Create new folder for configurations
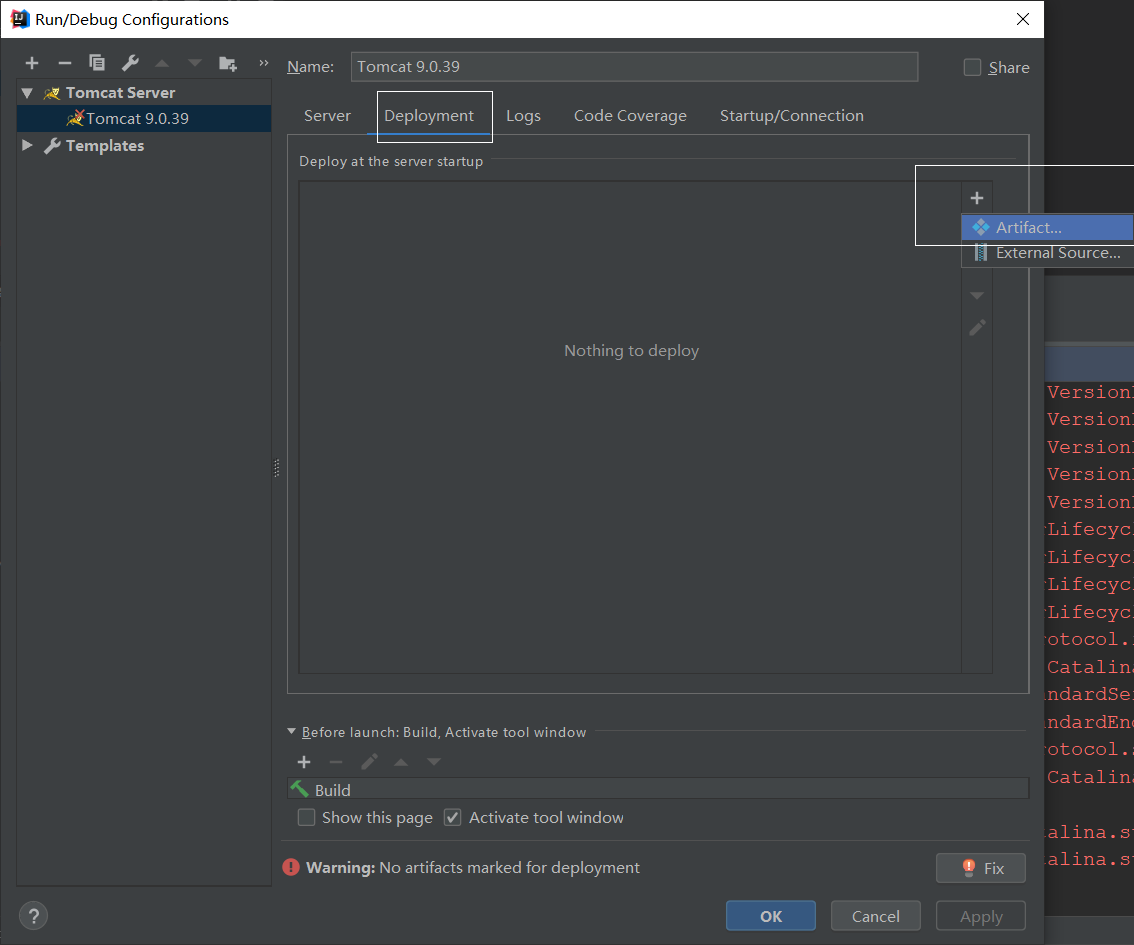Screen dimensions: 1134x945 click(228, 64)
